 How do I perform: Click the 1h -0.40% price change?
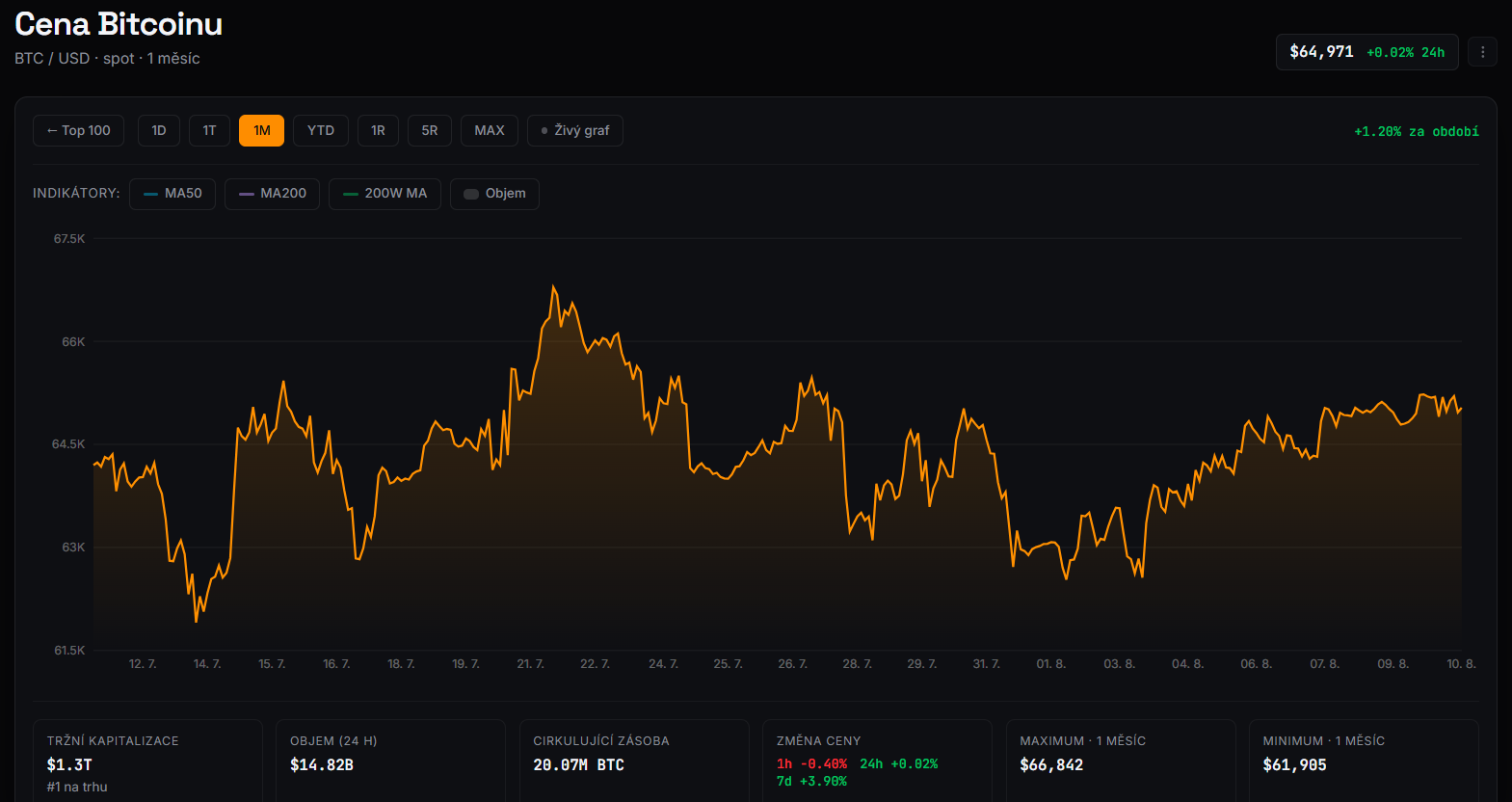pyautogui.click(x=811, y=764)
